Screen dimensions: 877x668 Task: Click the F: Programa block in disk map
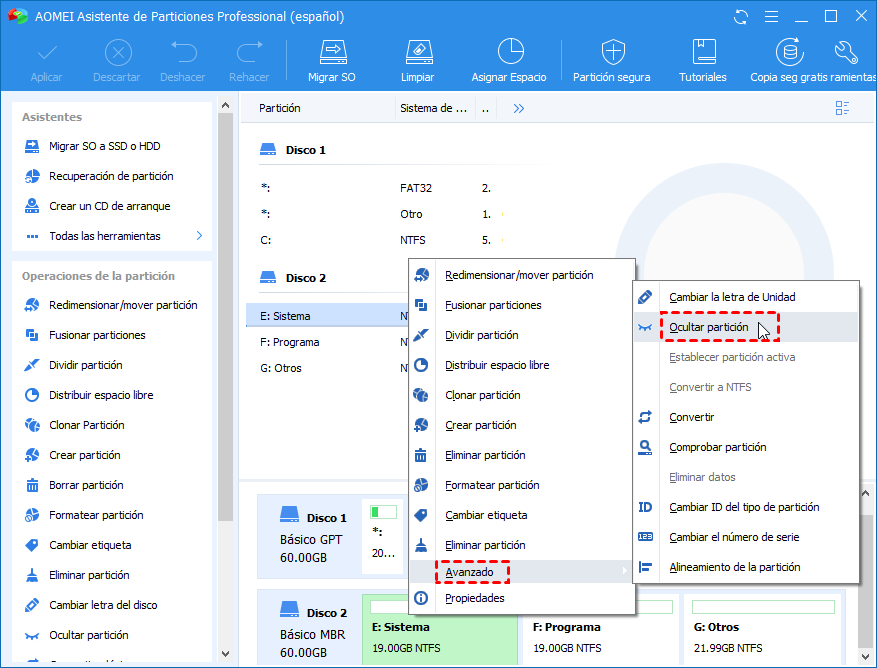pos(601,631)
